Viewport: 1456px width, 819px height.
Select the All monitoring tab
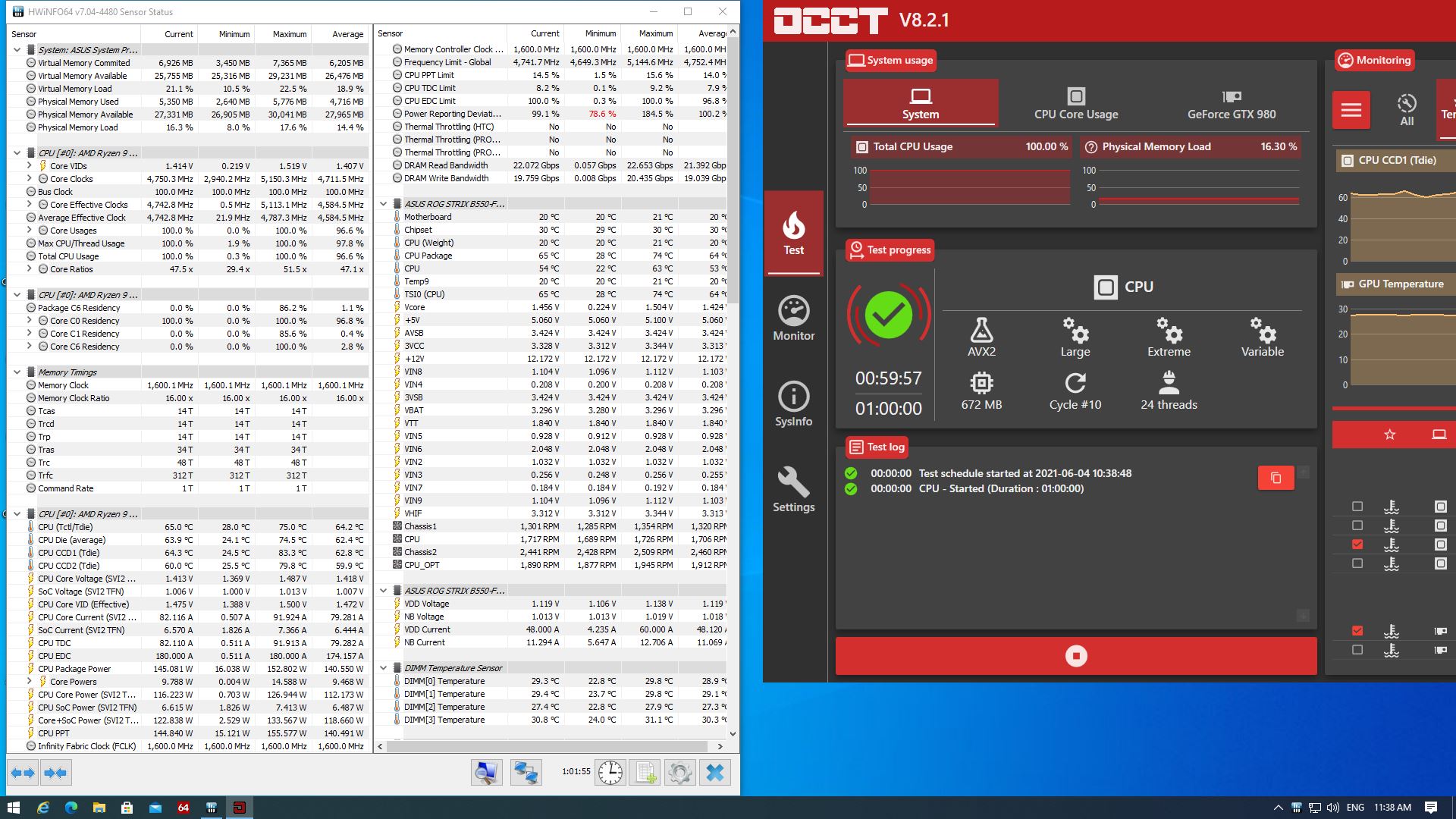pyautogui.click(x=1407, y=111)
